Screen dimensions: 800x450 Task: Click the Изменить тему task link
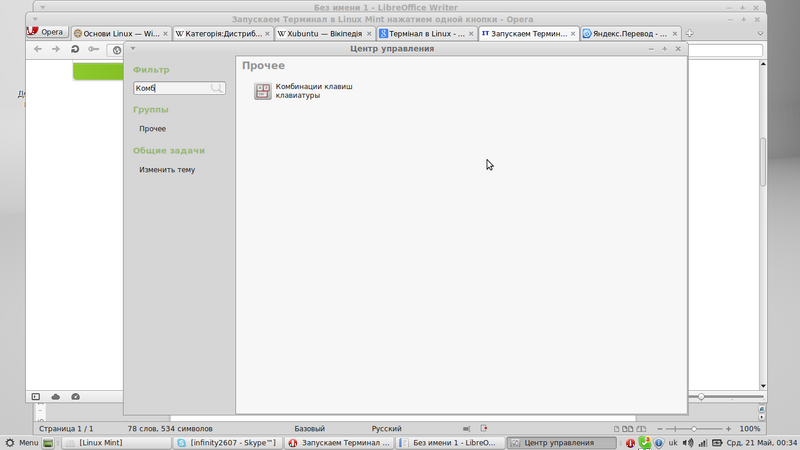pos(167,170)
